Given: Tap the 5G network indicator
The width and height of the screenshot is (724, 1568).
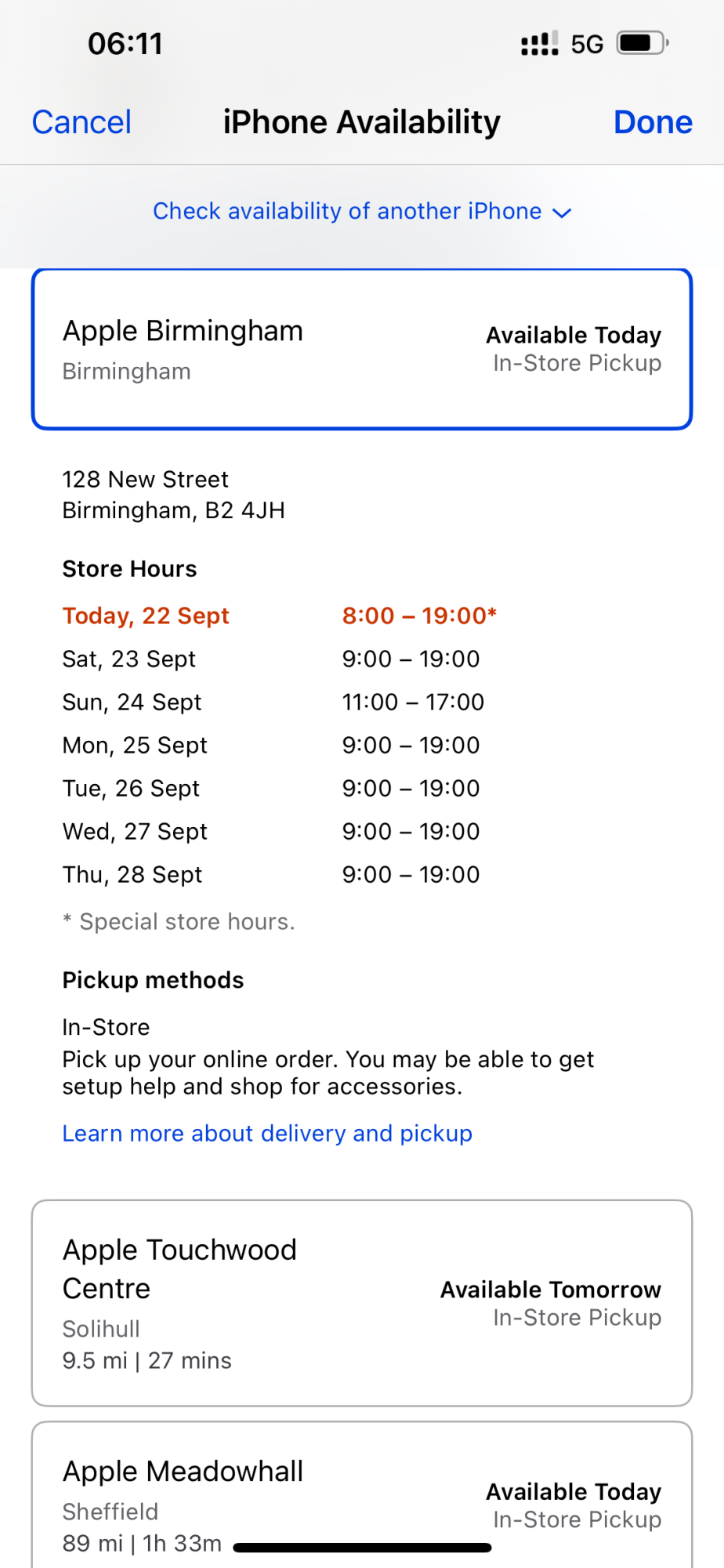Looking at the screenshot, I should tap(587, 44).
